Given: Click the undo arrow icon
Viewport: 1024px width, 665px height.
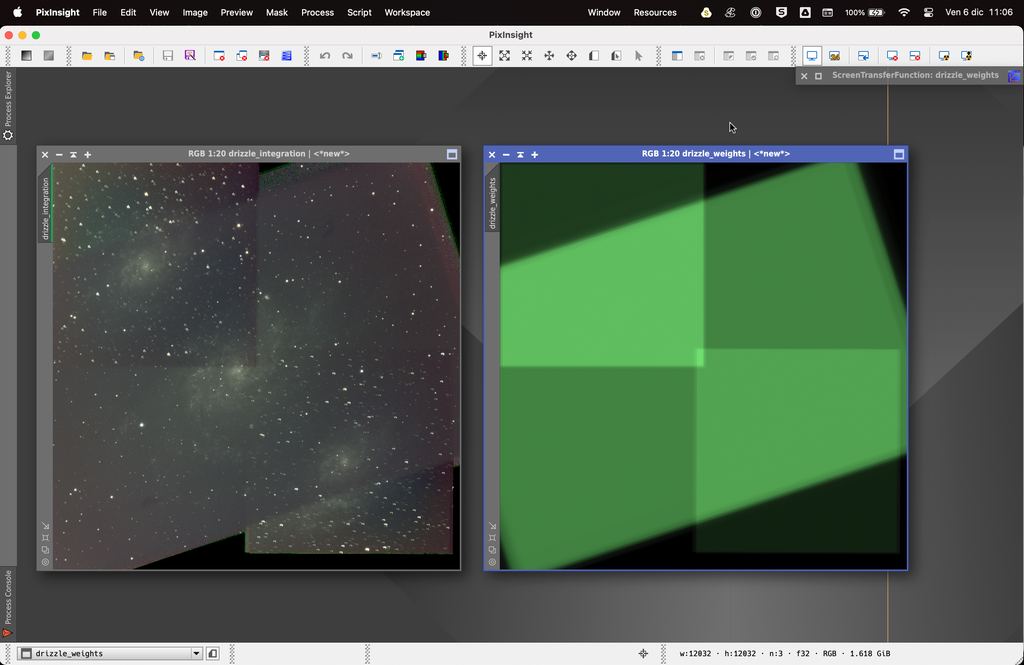Looking at the screenshot, I should coord(325,56).
